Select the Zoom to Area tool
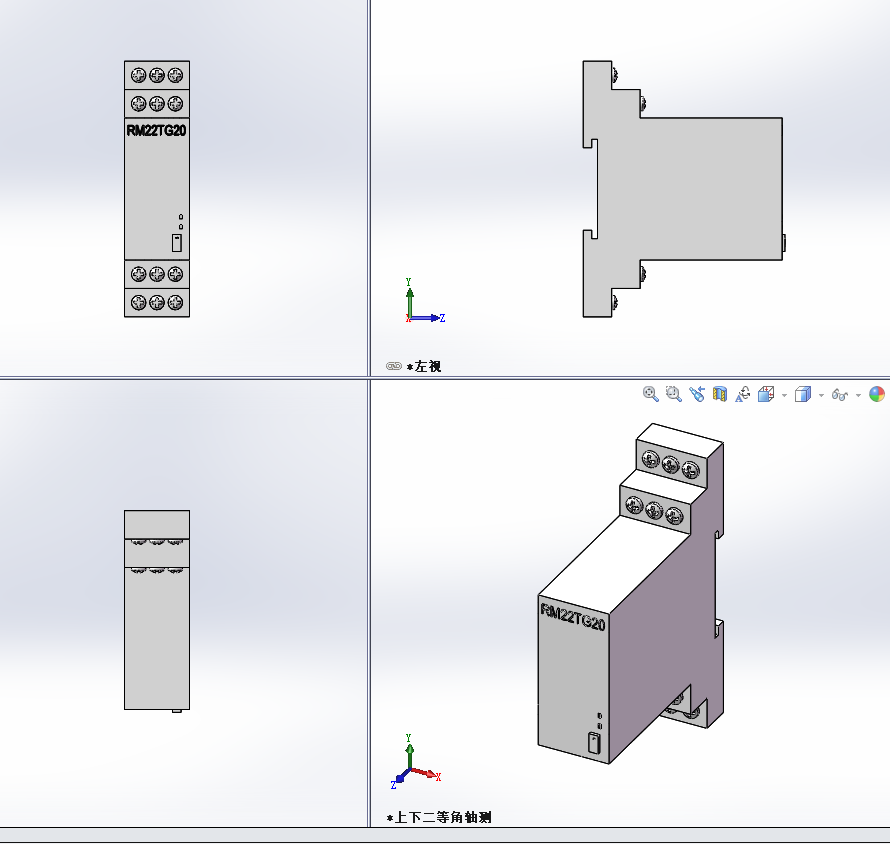 [674, 394]
